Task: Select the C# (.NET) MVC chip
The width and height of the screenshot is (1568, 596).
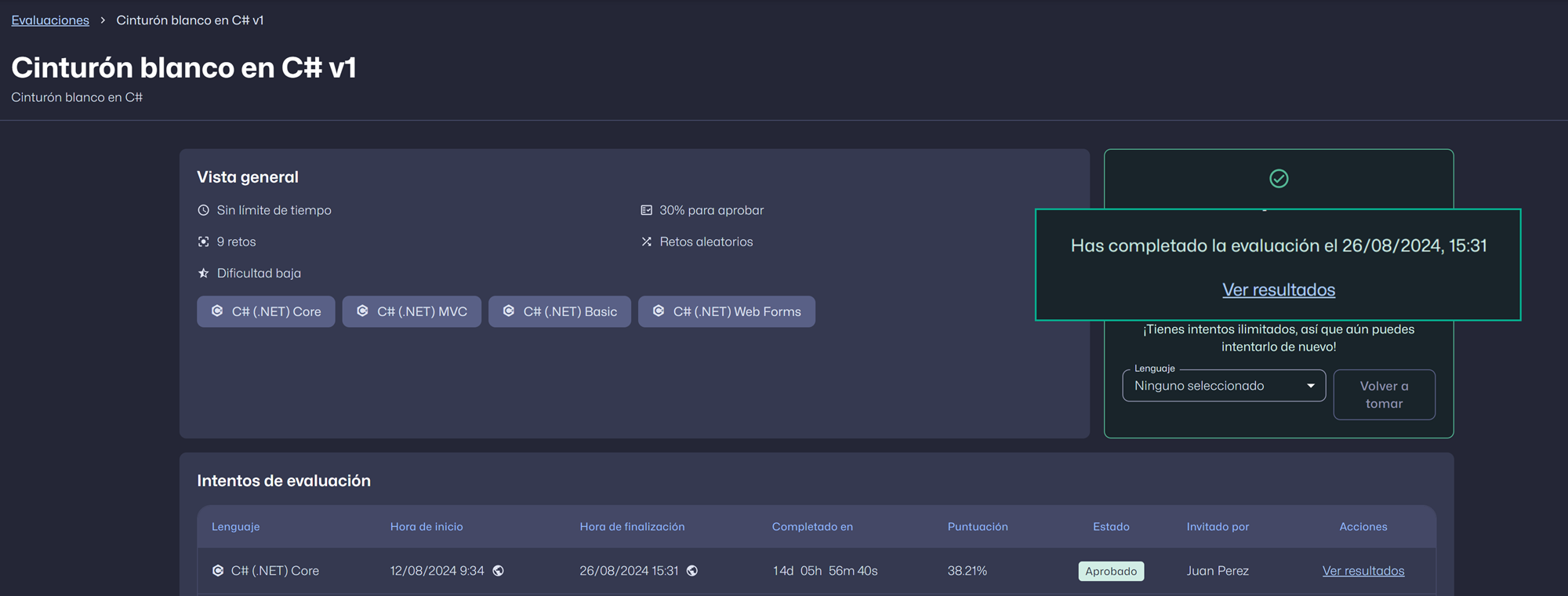Action: pos(412,311)
